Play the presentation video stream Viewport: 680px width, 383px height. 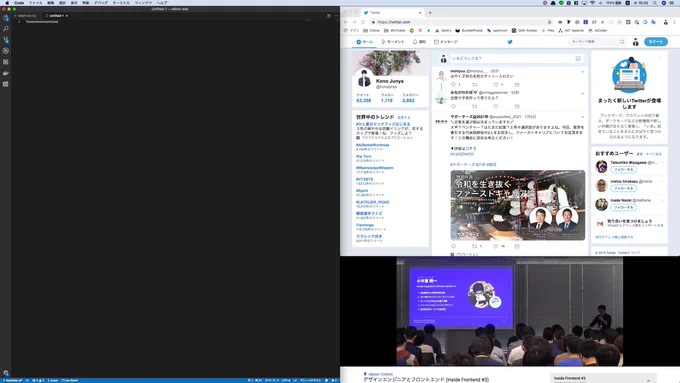tap(510, 311)
